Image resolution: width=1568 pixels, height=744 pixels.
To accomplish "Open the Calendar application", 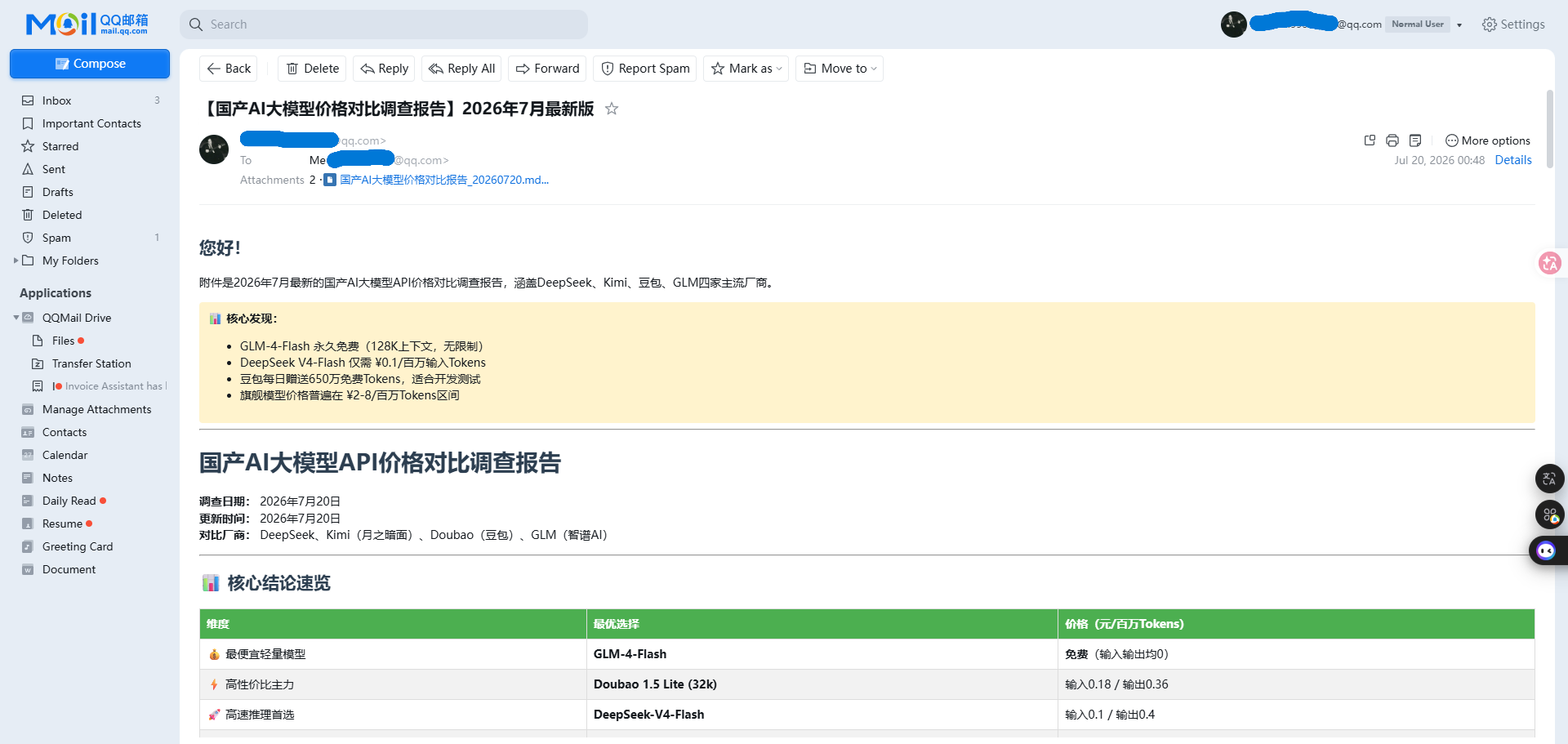I will pos(90,455).
